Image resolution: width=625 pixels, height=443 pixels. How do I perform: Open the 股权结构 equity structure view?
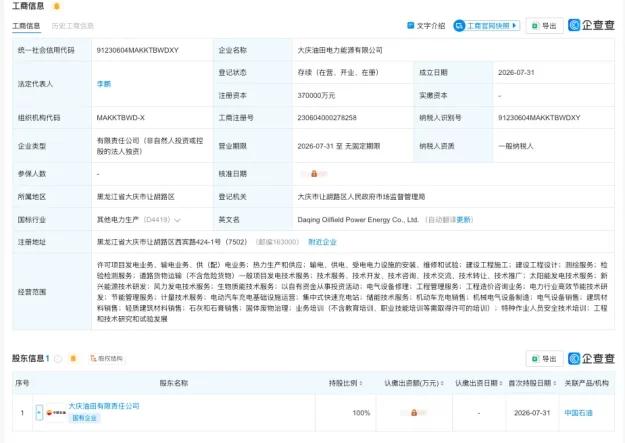pos(106,358)
